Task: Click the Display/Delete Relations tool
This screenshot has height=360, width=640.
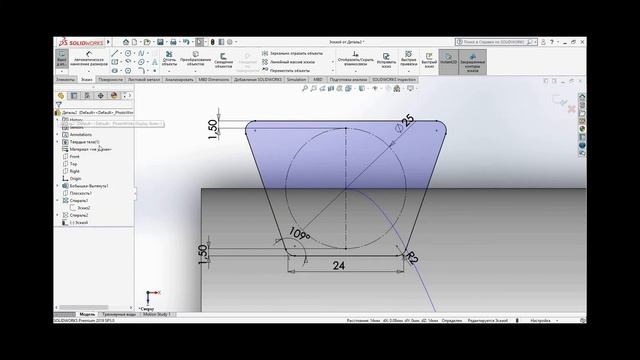Action: (x=356, y=58)
